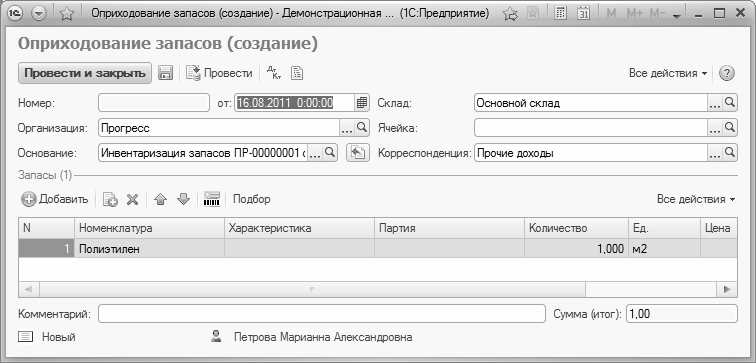Click the Провести и закрыть button
This screenshot has width=756, height=363.
(x=85, y=73)
